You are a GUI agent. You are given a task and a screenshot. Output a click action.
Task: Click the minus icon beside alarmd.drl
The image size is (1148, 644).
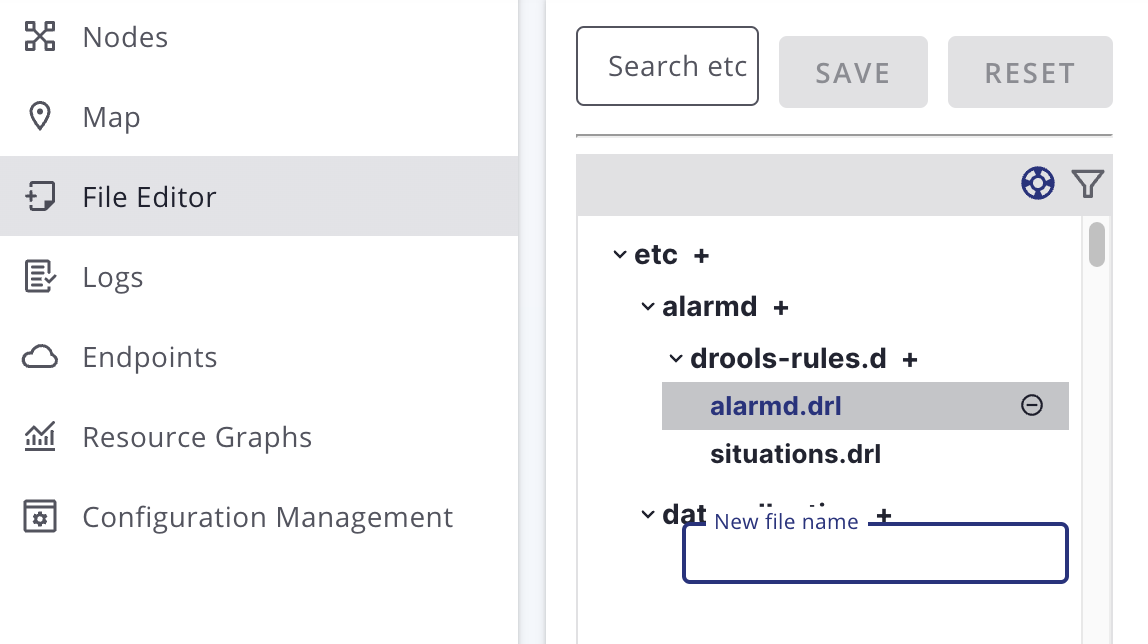pos(1031,405)
